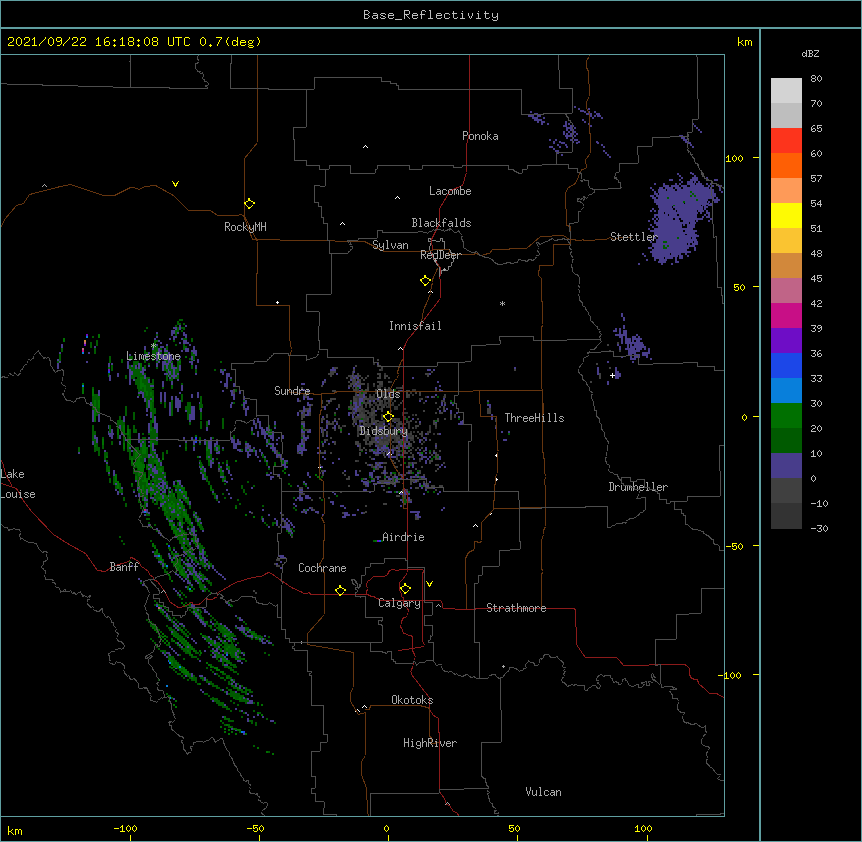This screenshot has height=842, width=862.
Task: Click the ThreeHills city label
Action: [534, 418]
